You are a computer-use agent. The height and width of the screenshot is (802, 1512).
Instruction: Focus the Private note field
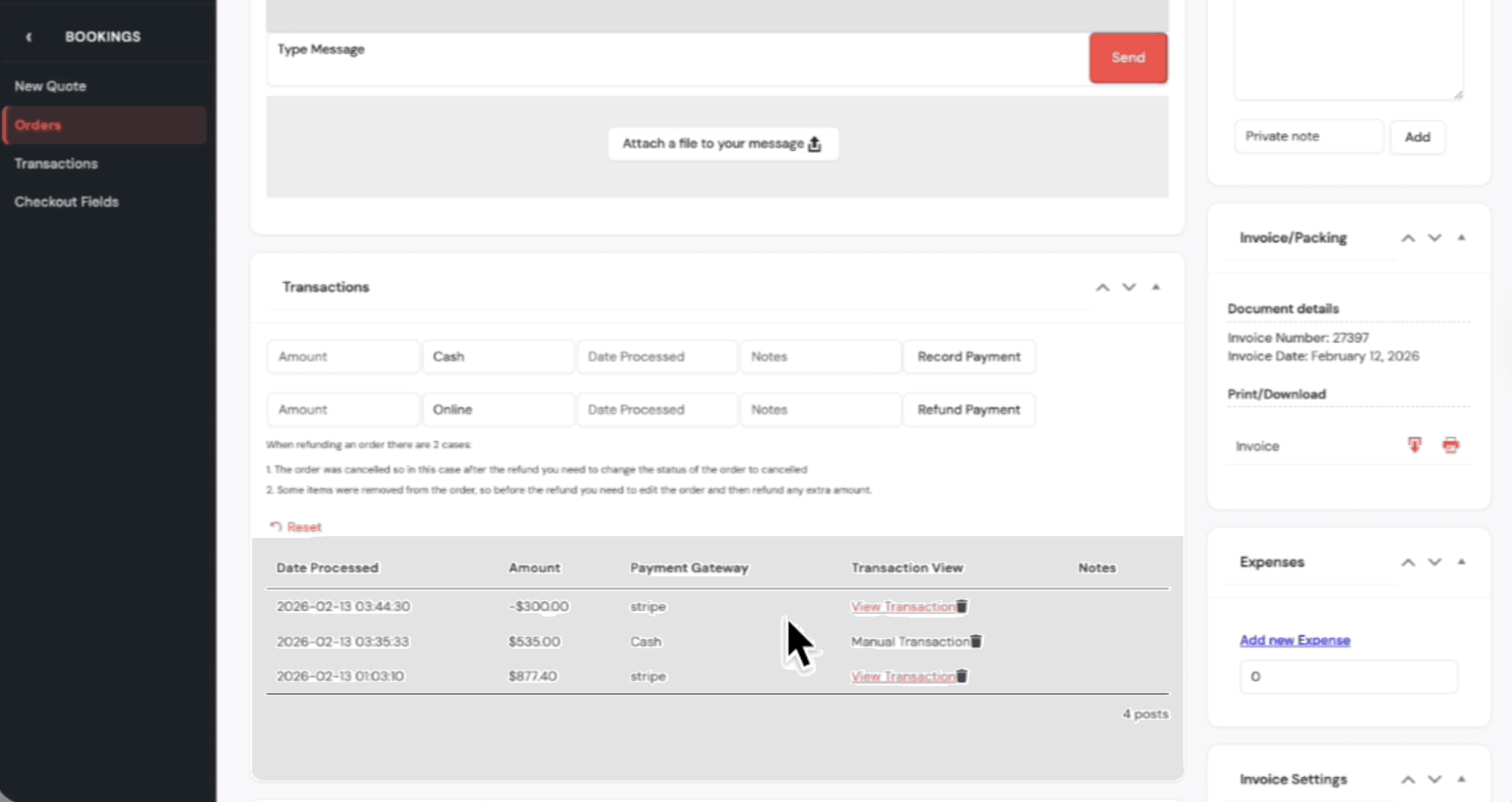1309,137
